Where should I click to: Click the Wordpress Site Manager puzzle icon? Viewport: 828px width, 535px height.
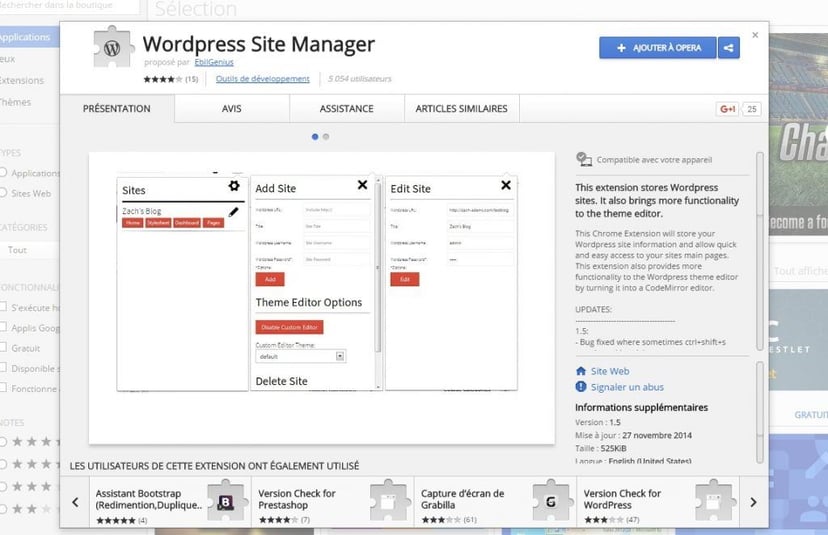coord(112,47)
